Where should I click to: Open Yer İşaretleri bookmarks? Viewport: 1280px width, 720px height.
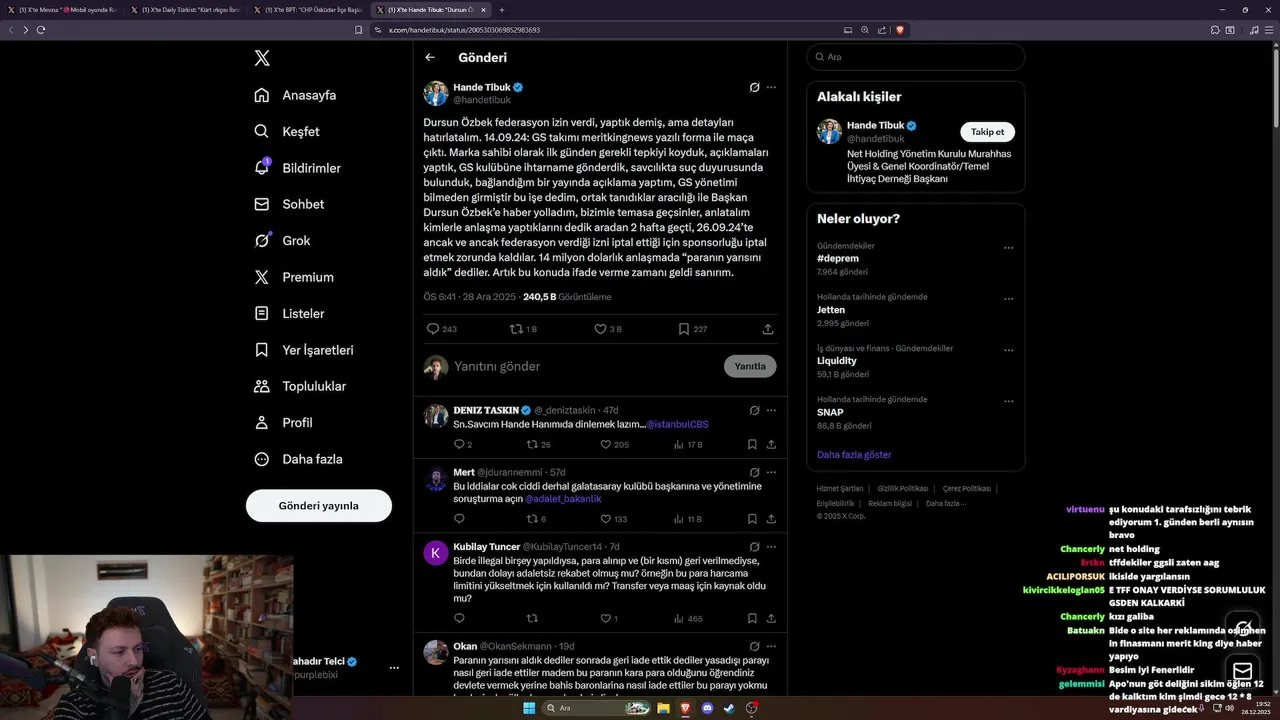304,350
